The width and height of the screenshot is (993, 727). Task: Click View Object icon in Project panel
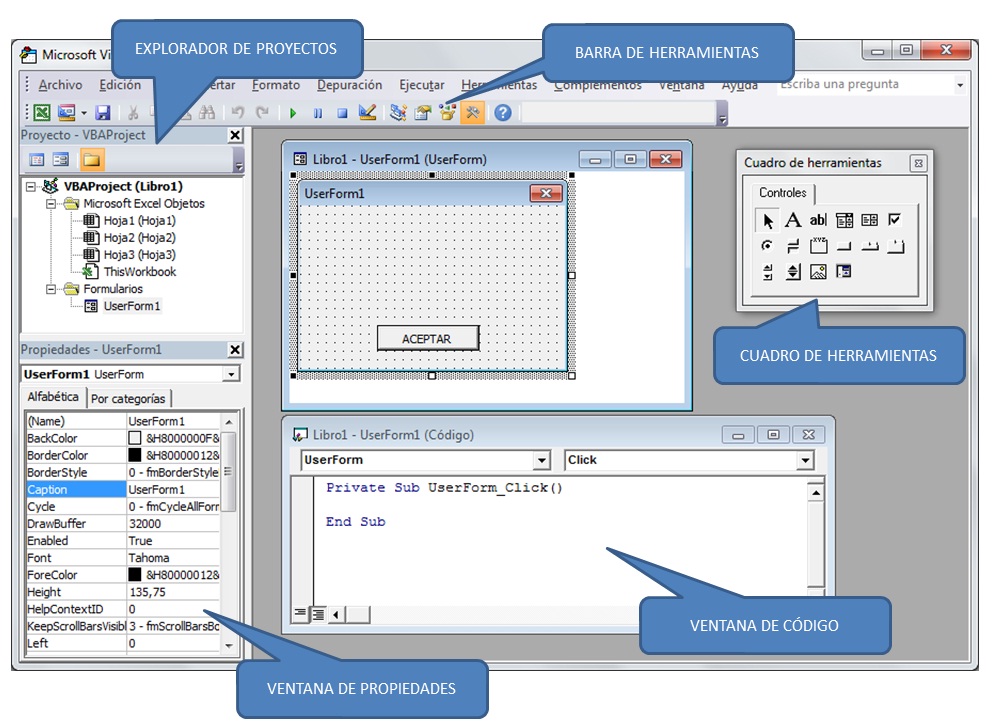(61, 160)
